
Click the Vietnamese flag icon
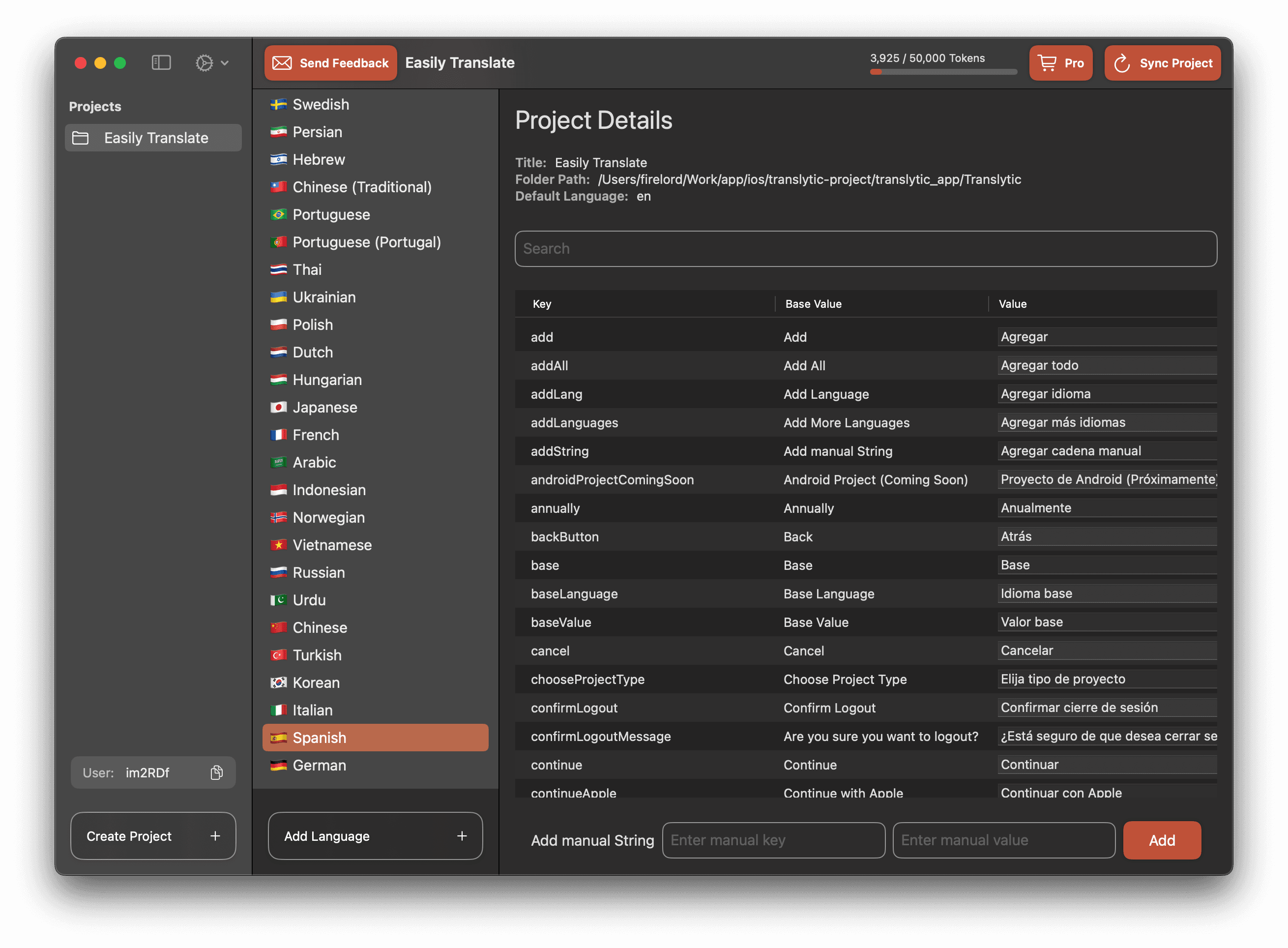(278, 545)
